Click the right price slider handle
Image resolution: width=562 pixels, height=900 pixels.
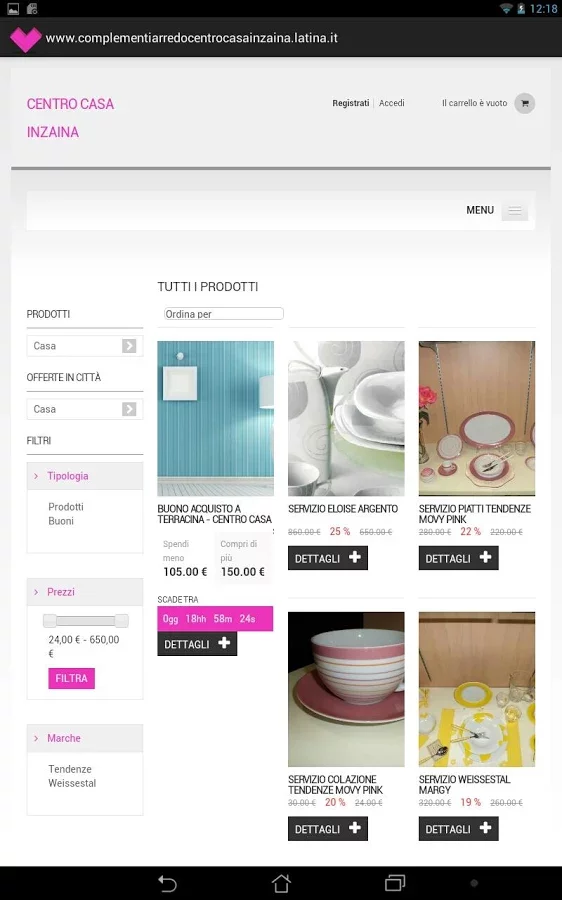(121, 620)
